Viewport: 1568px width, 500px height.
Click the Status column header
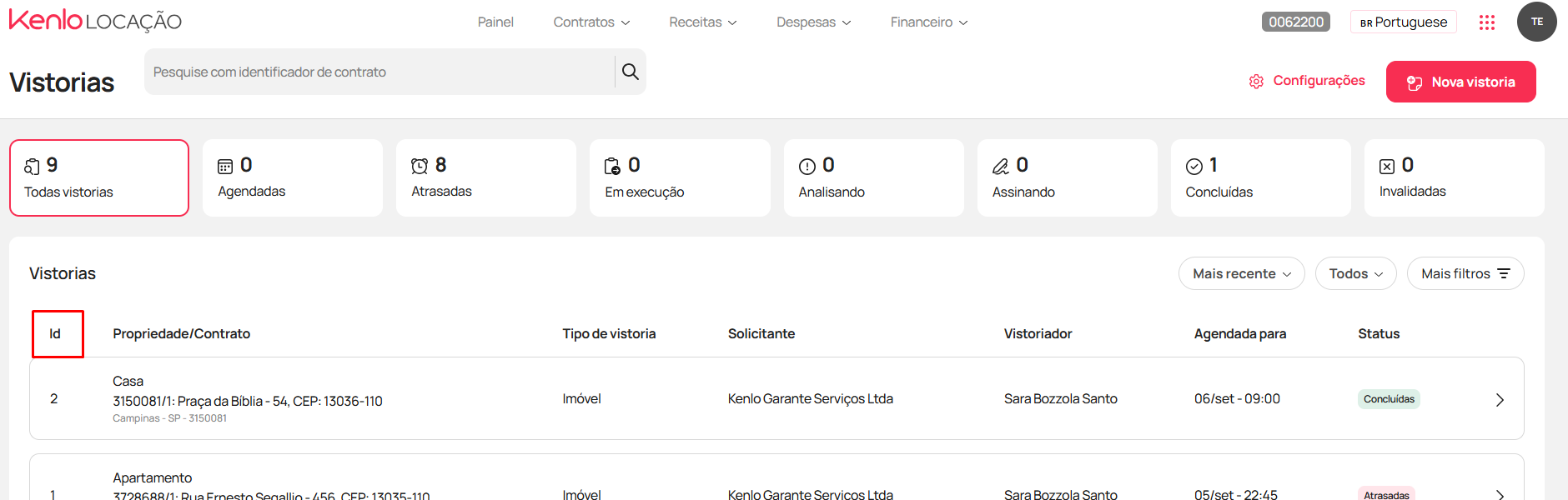1379,333
